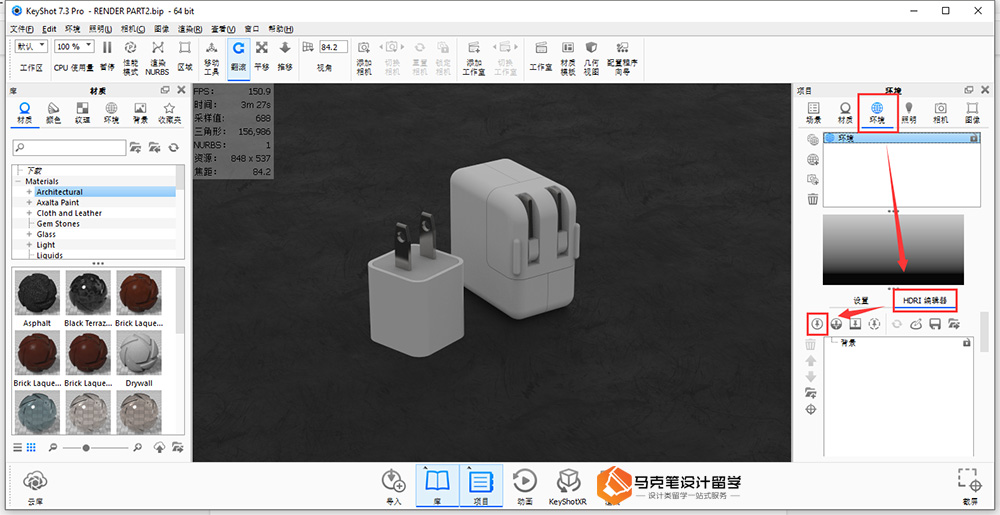Viewport: 1000px width, 515px height.
Task: Launch KeyShotXR
Action: [x=568, y=488]
